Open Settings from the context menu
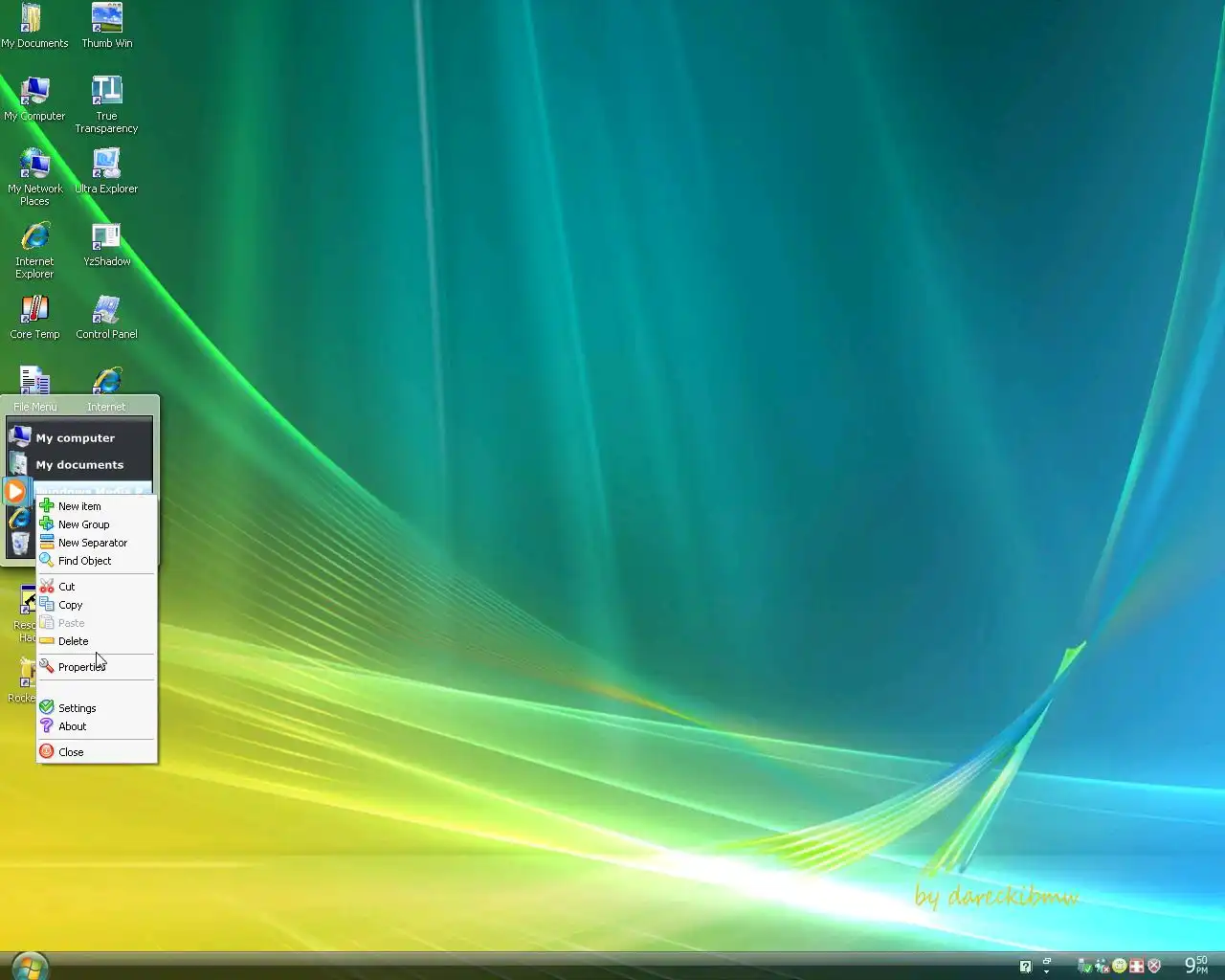 [97, 708]
